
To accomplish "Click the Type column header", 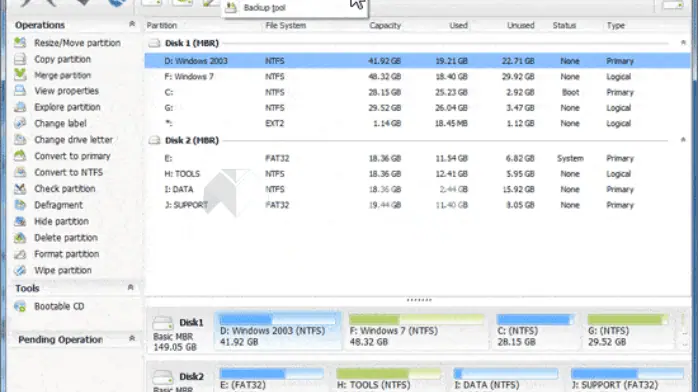I will coord(616,25).
